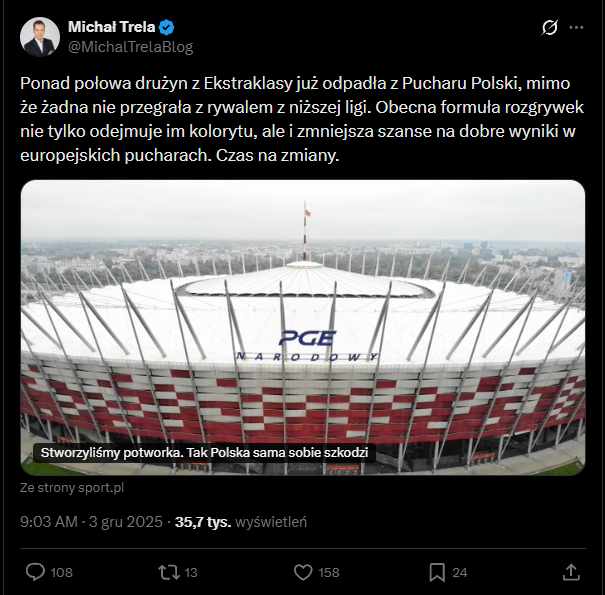Open the share post icon

tap(571, 572)
